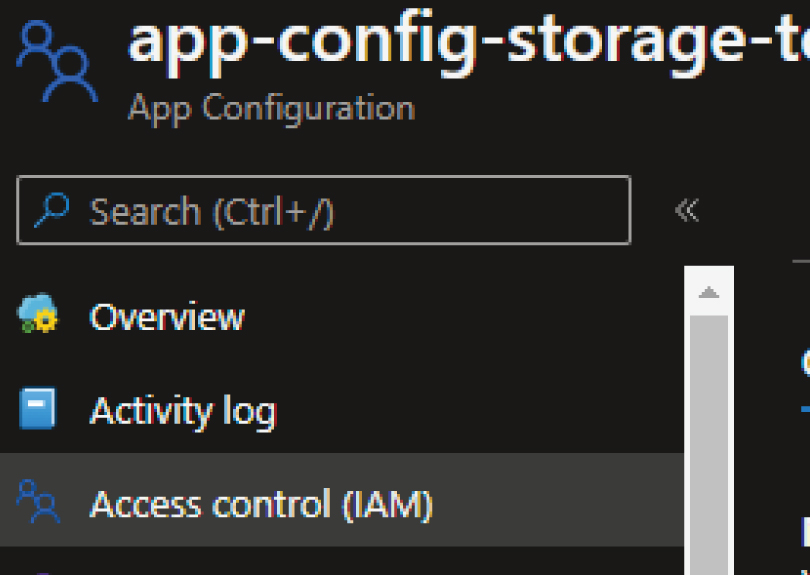Go to Activity log
The height and width of the screenshot is (575, 810).
[x=182, y=411]
